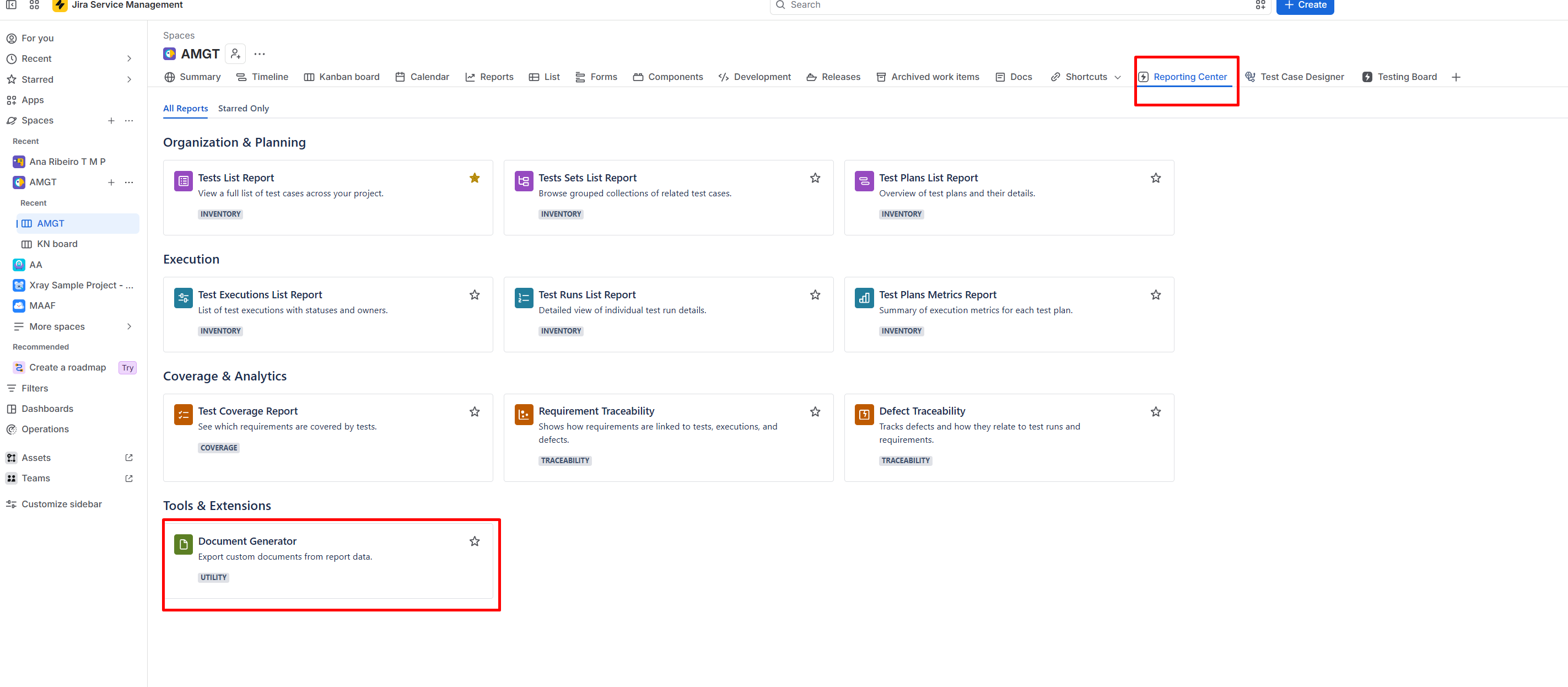Click the Tests Sets List Report icon
The height and width of the screenshot is (687, 1568).
click(524, 181)
